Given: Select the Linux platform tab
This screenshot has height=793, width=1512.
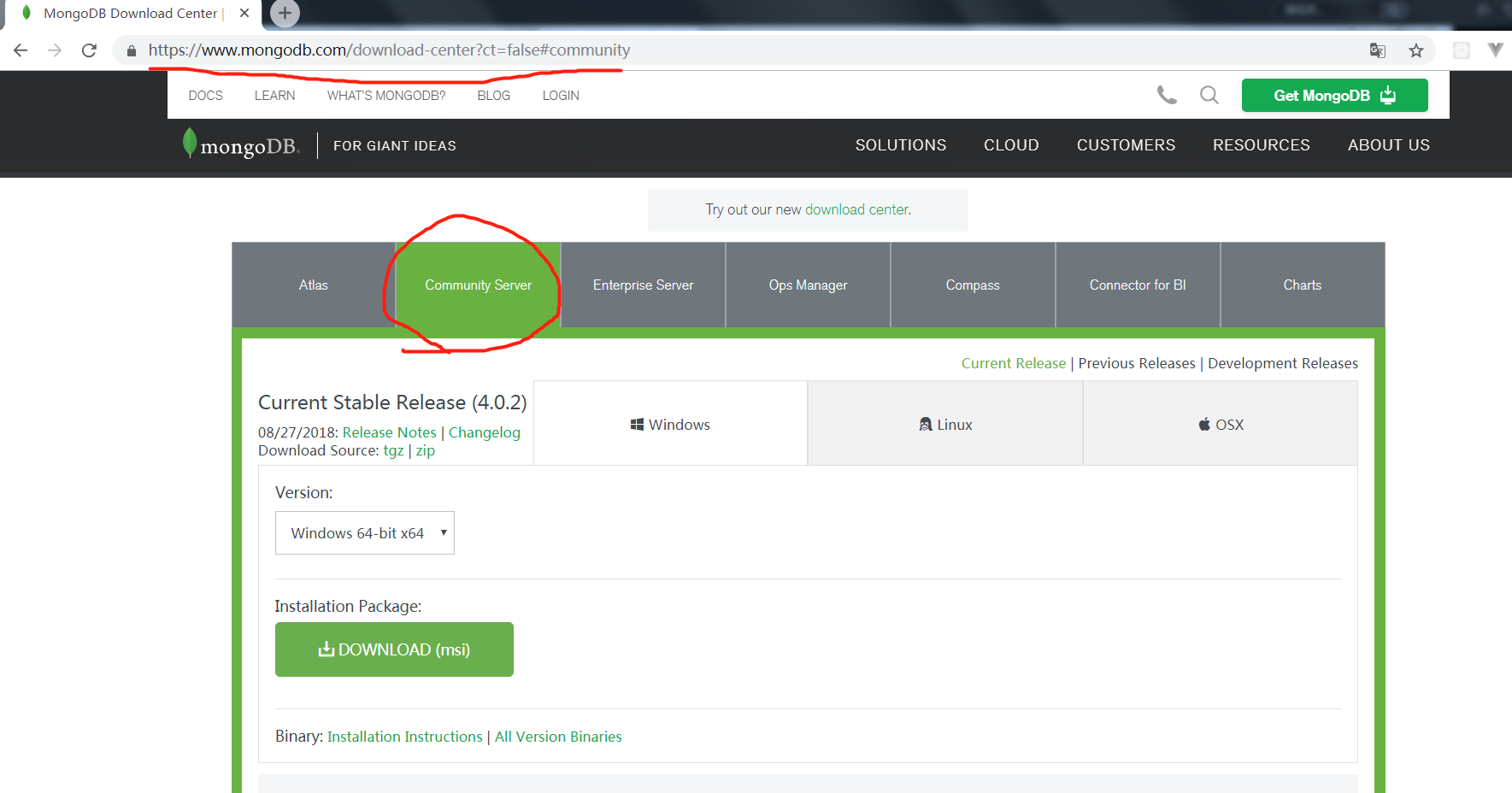Looking at the screenshot, I should pyautogui.click(x=945, y=424).
